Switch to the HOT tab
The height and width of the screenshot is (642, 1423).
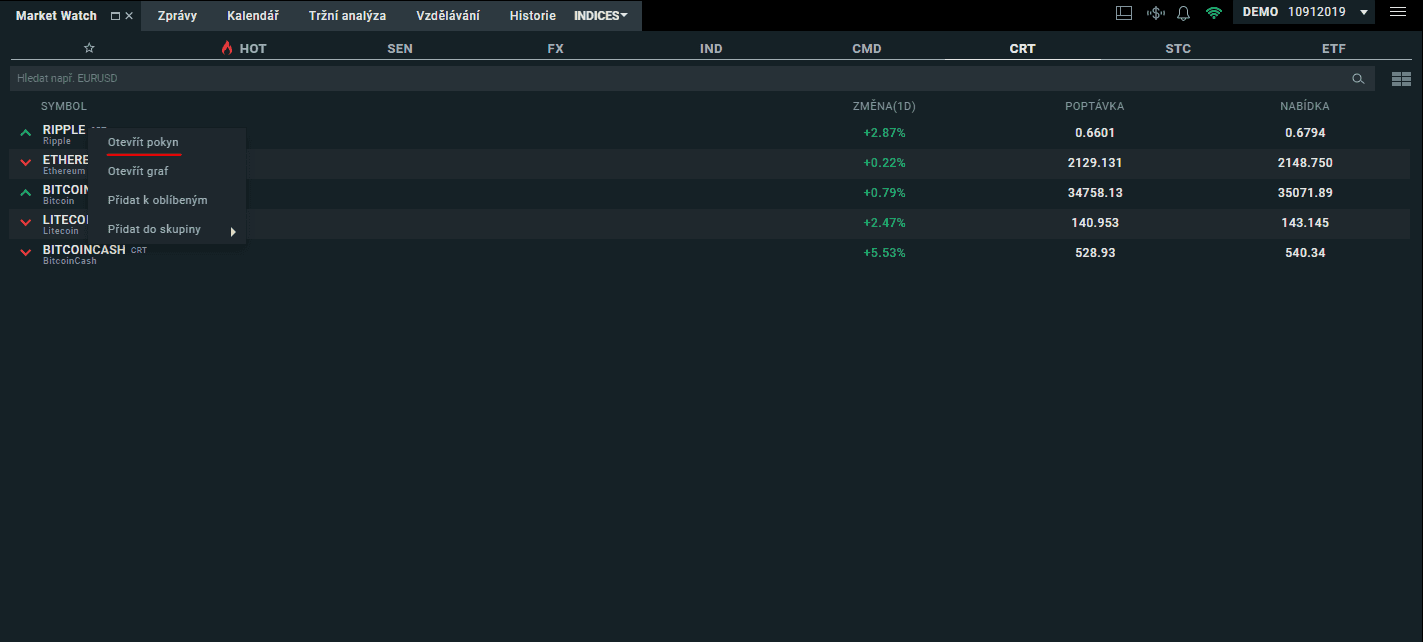click(244, 48)
